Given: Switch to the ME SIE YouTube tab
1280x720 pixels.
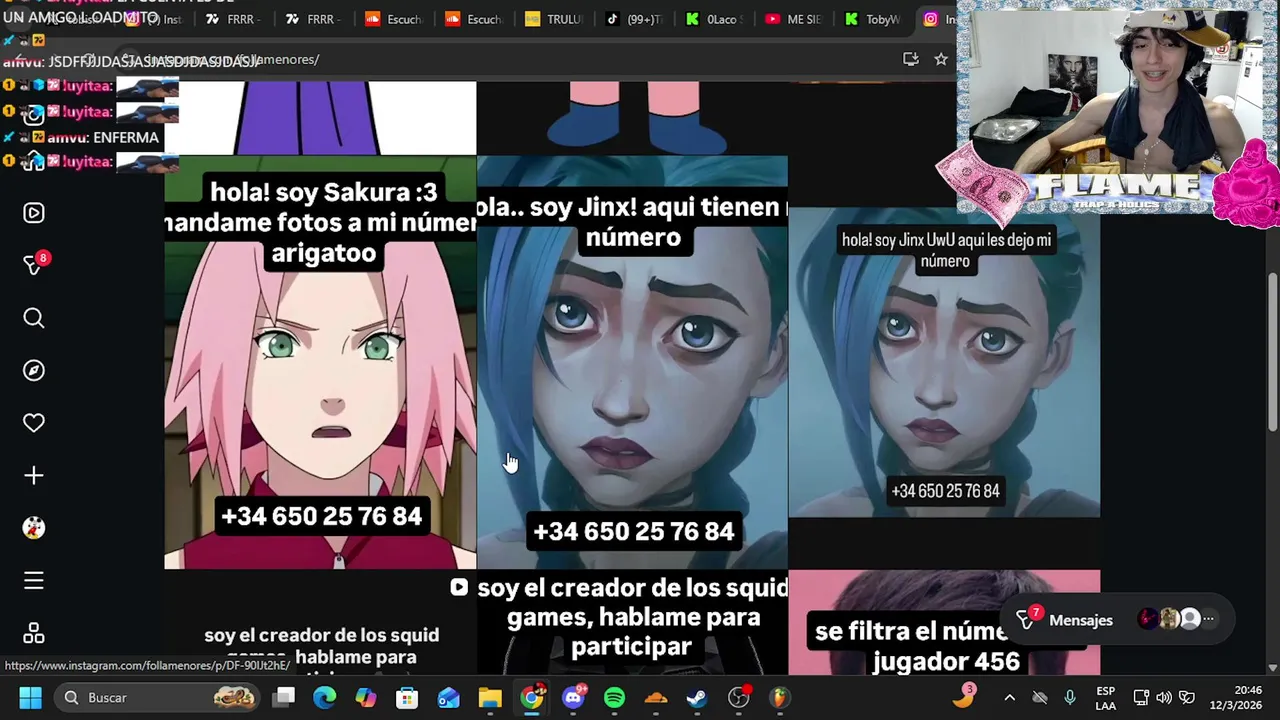Looking at the screenshot, I should pyautogui.click(x=795, y=19).
